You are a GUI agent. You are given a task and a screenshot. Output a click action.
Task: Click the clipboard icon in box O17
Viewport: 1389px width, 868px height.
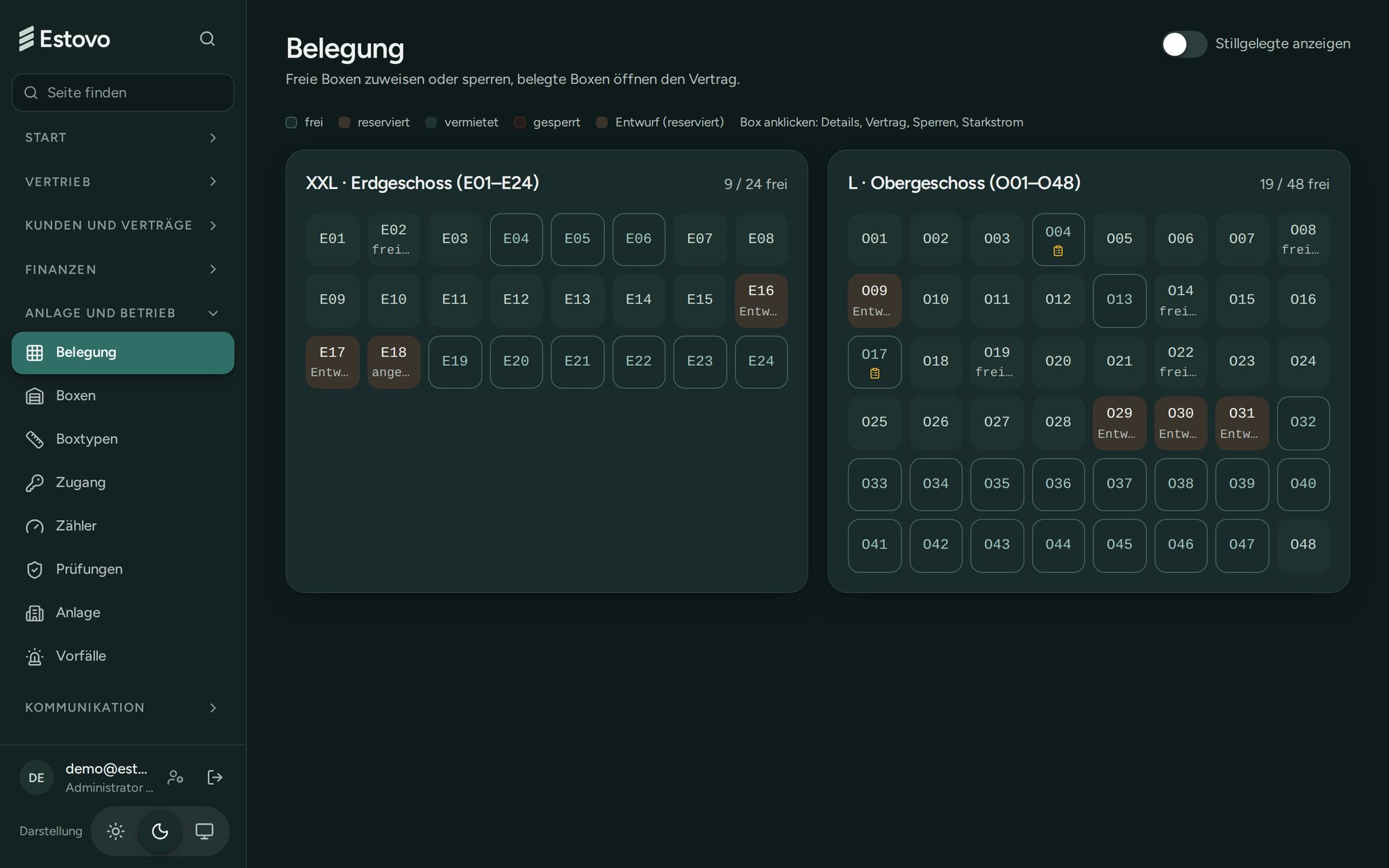tap(874, 374)
